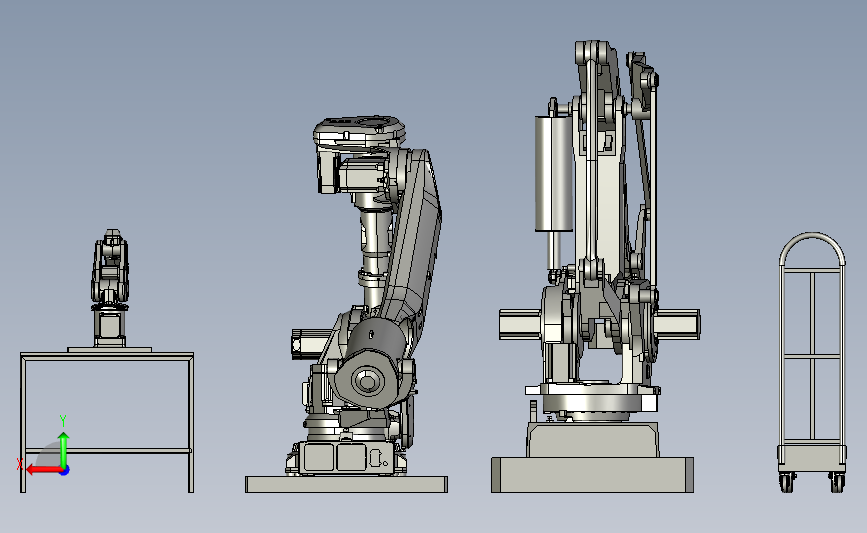Image resolution: width=867 pixels, height=533 pixels.
Task: Click the green Y axis arrow of the triad
Action: point(64,449)
